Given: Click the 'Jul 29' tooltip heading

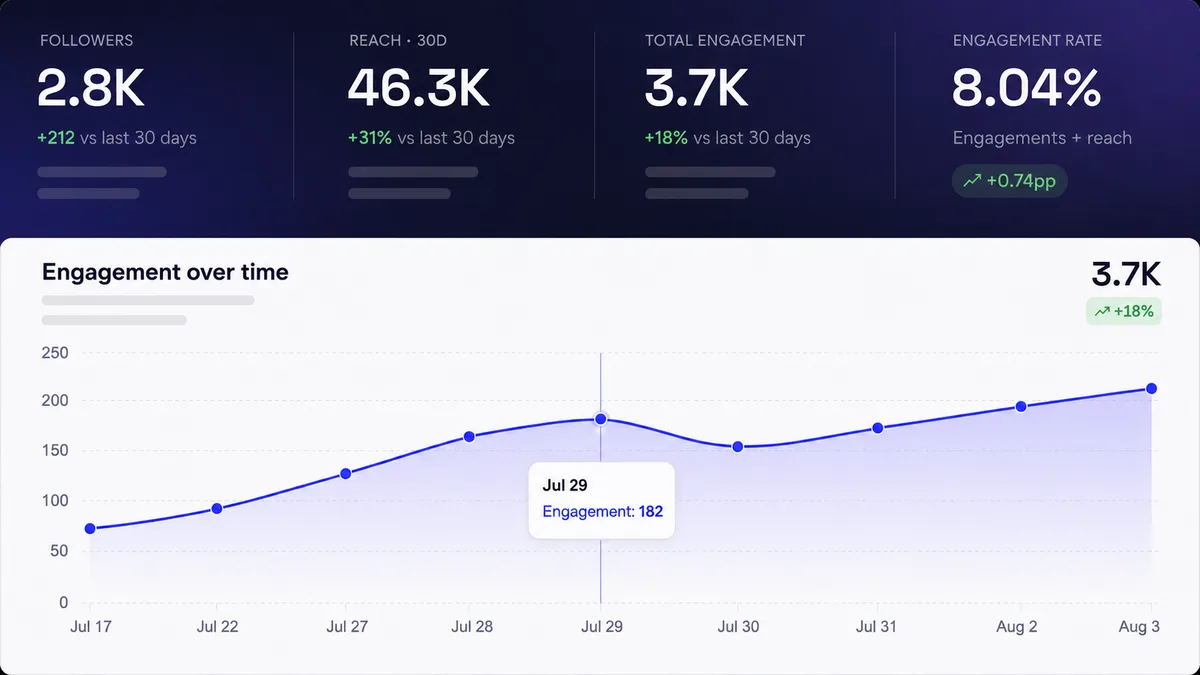Looking at the screenshot, I should pos(564,485).
